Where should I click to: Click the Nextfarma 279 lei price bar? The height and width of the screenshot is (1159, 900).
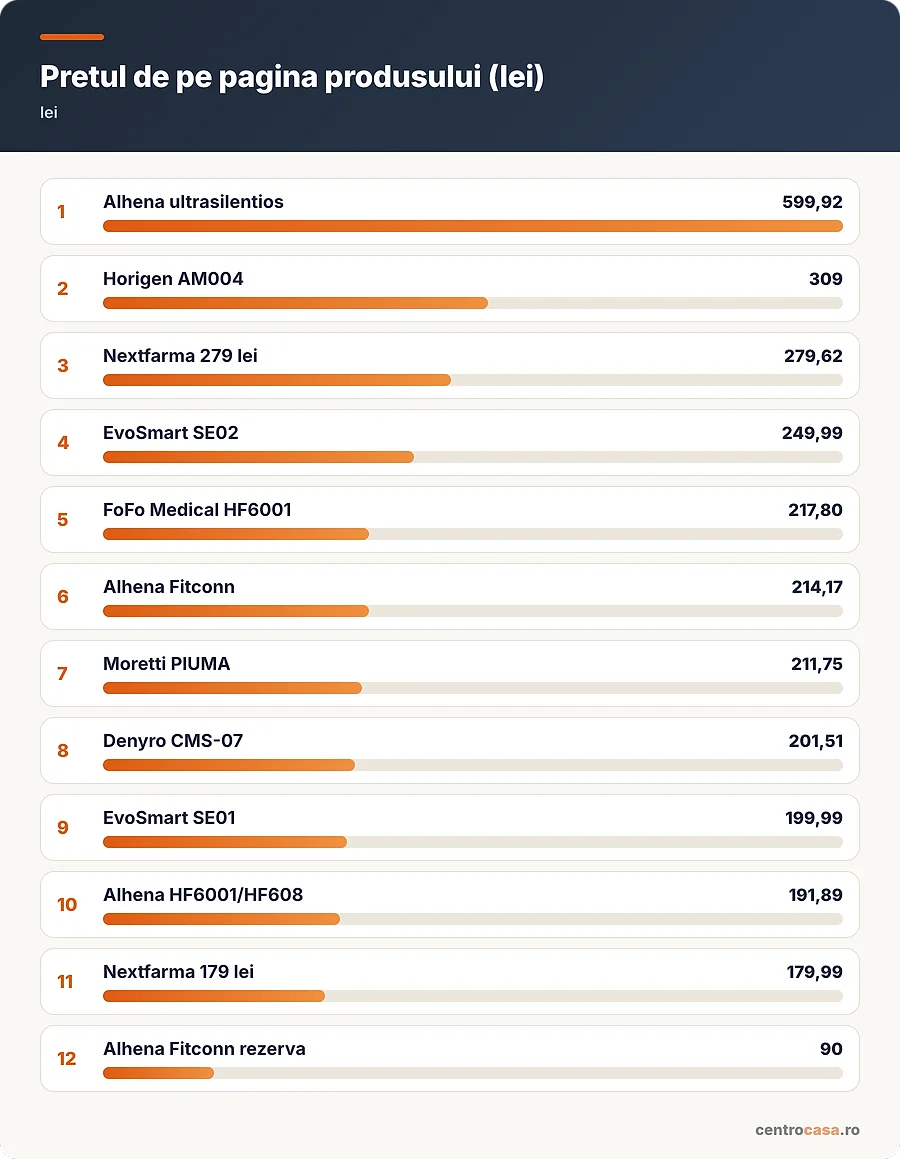[x=473, y=380]
